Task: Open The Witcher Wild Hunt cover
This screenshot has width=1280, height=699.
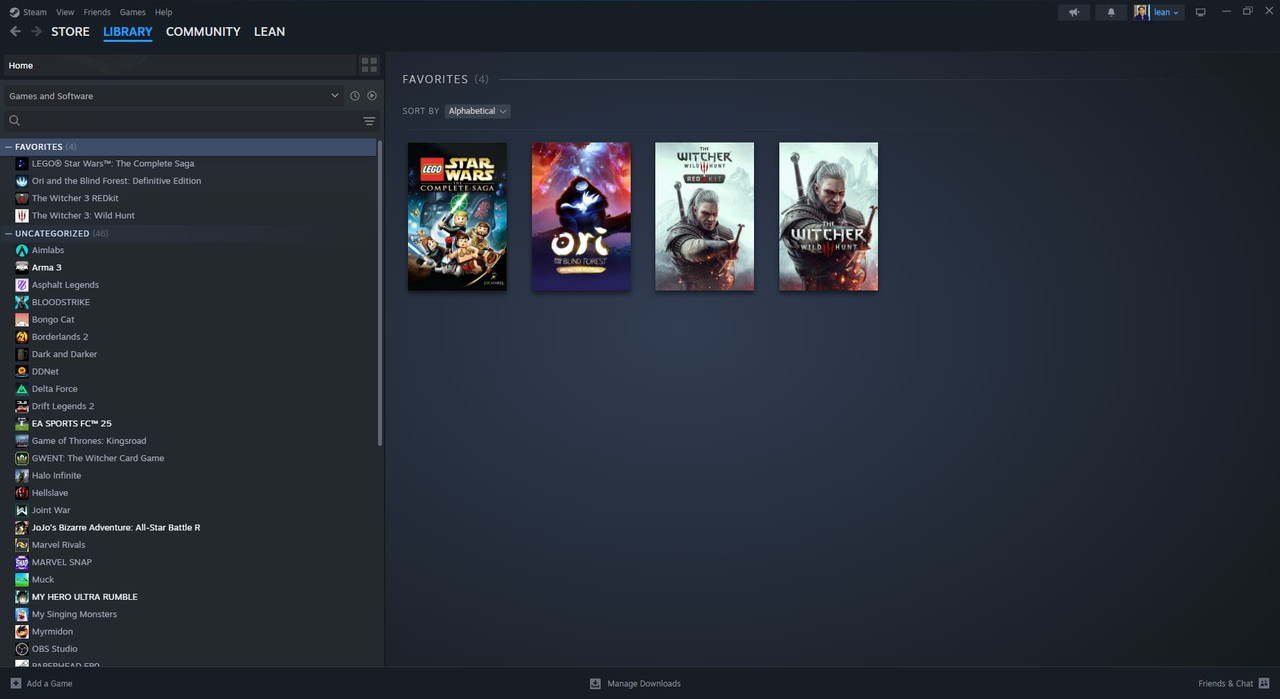Action: coord(829,216)
